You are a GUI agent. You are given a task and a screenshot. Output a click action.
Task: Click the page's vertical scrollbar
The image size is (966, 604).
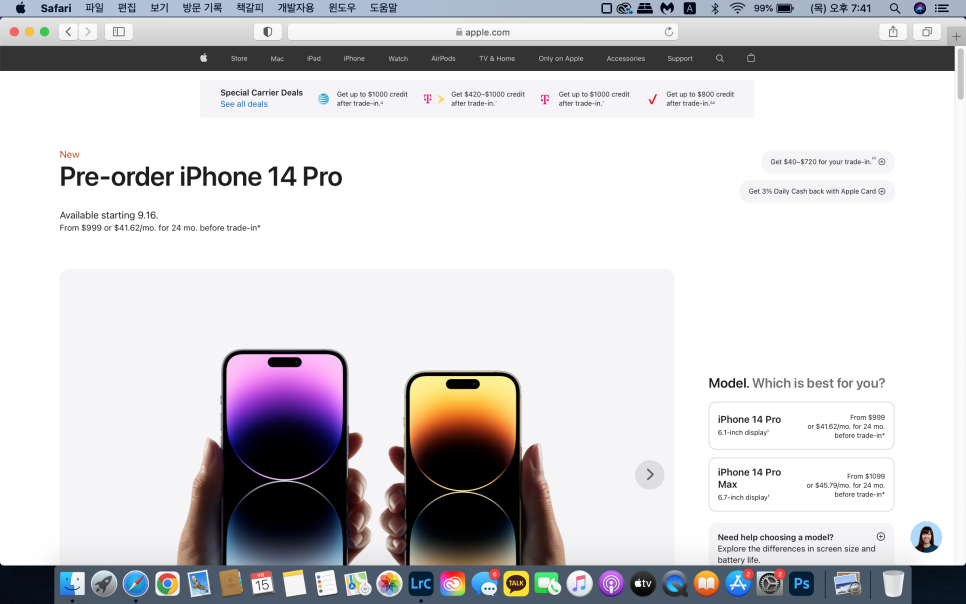click(x=960, y=74)
